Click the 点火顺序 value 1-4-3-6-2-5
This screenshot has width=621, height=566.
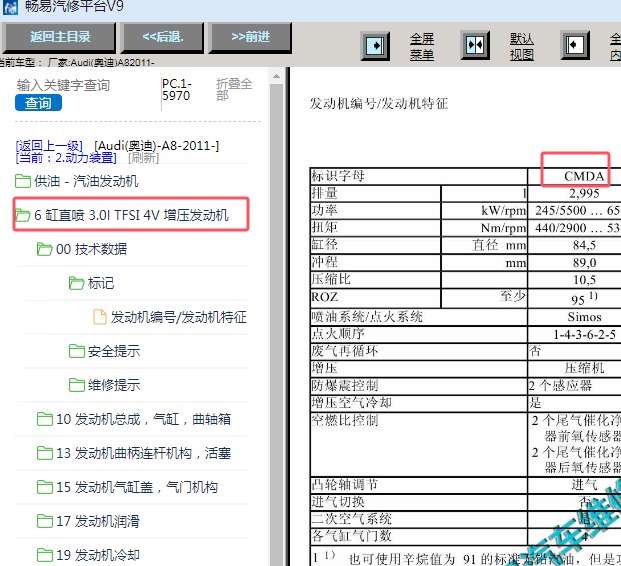pyautogui.click(x=584, y=335)
